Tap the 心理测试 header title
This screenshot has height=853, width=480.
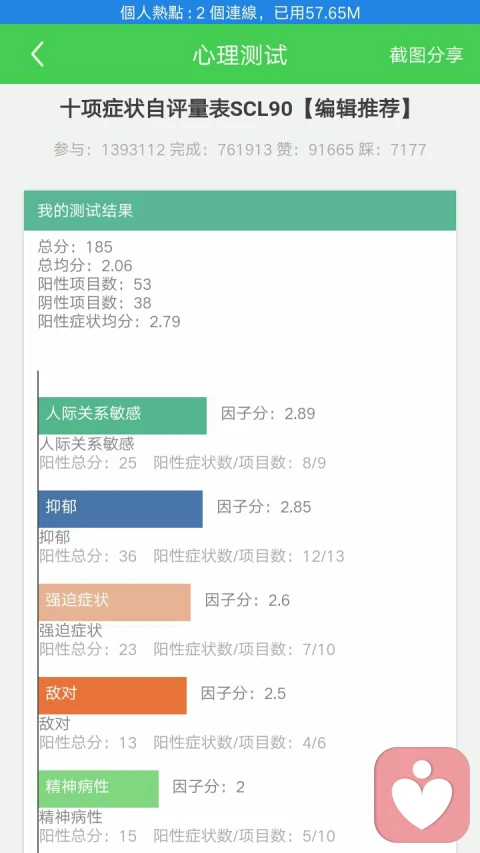click(x=240, y=55)
